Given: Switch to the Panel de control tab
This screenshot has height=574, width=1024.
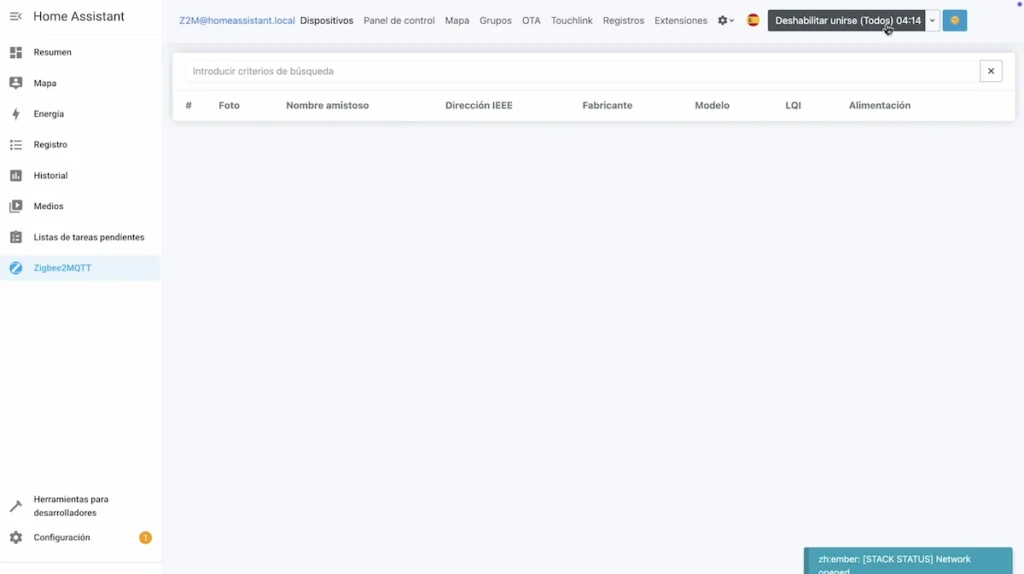Looking at the screenshot, I should click(398, 20).
